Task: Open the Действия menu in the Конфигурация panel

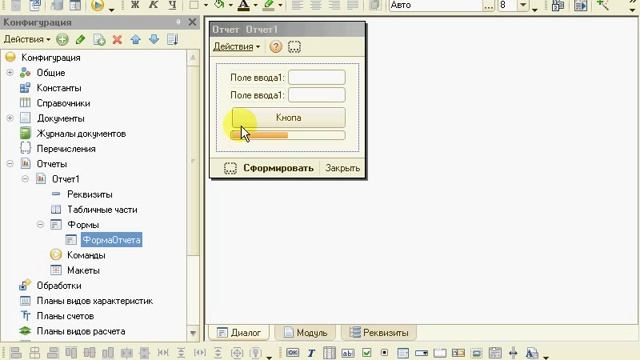Action: click(27, 40)
